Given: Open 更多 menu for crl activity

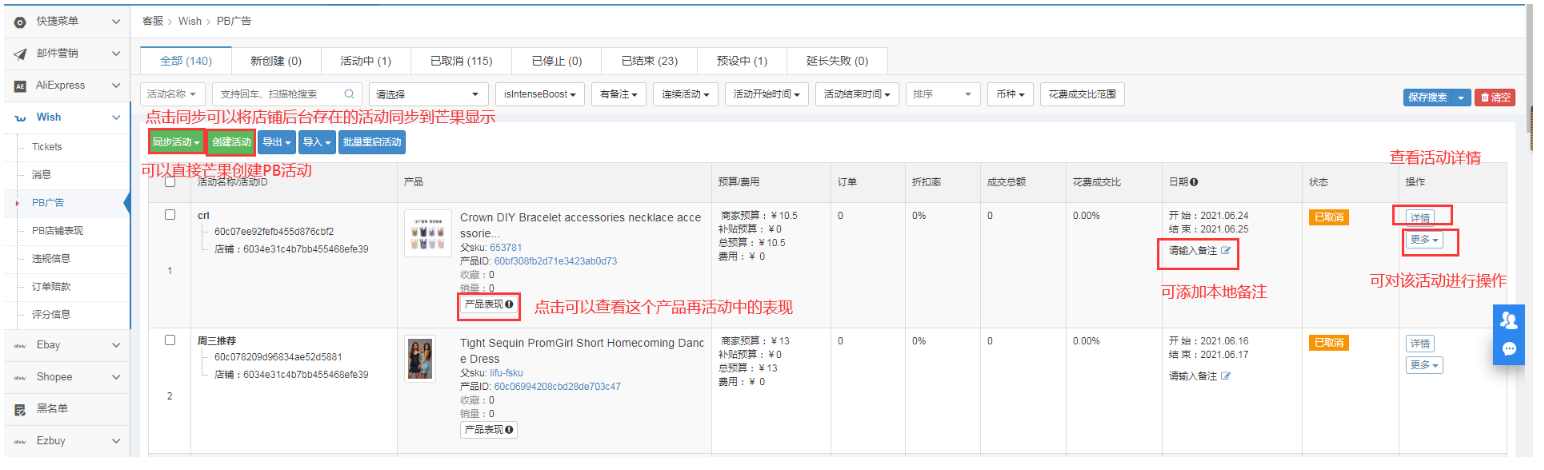Looking at the screenshot, I should coord(1425,240).
